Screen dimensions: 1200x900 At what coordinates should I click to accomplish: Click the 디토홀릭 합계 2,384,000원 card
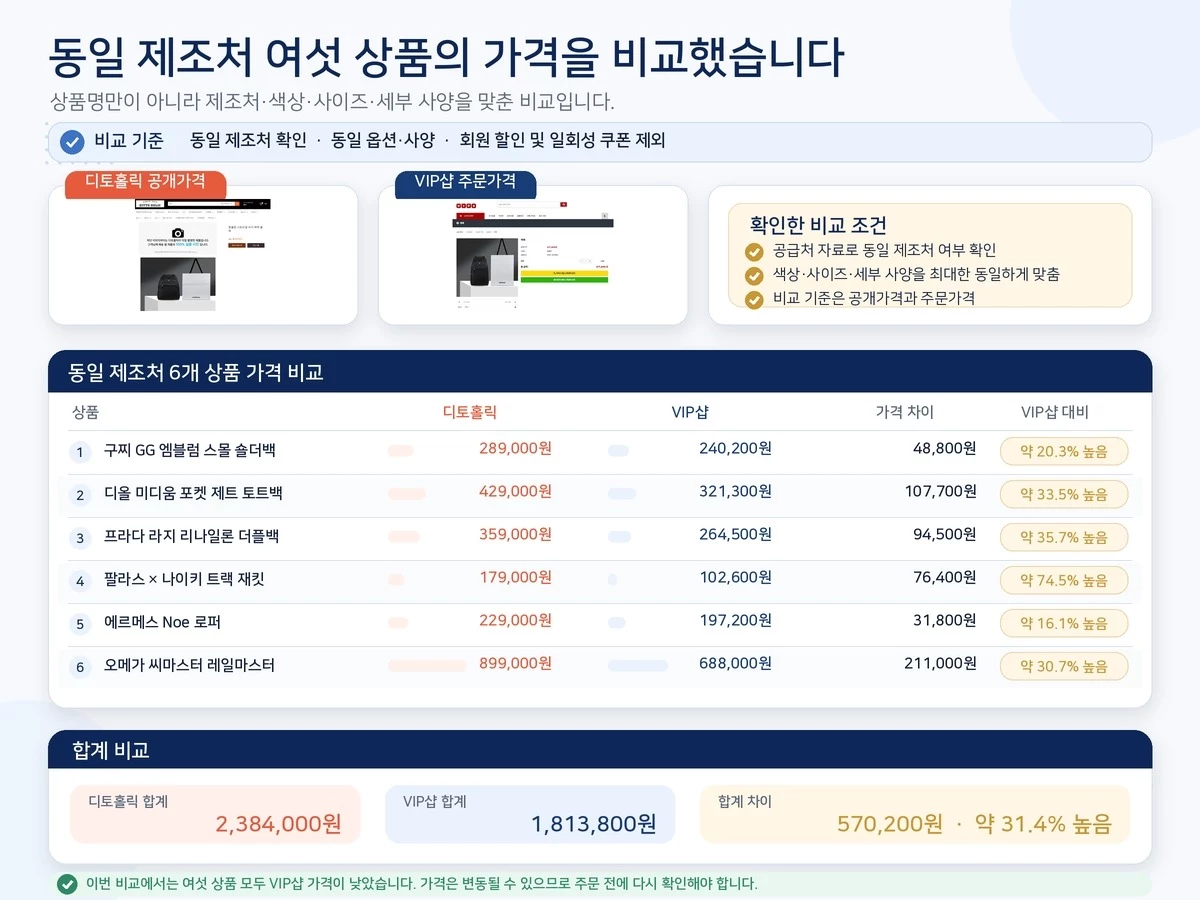coord(215,814)
